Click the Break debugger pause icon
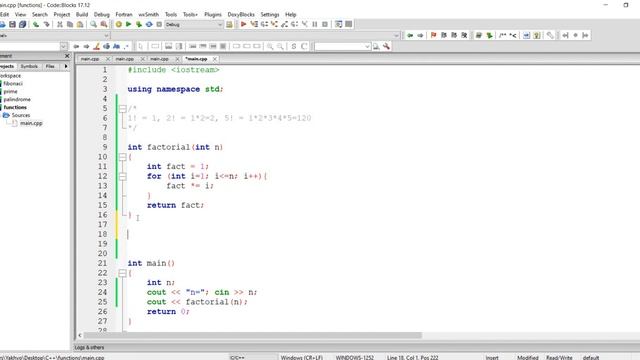Screen dimensions: 640x360 (315, 24)
